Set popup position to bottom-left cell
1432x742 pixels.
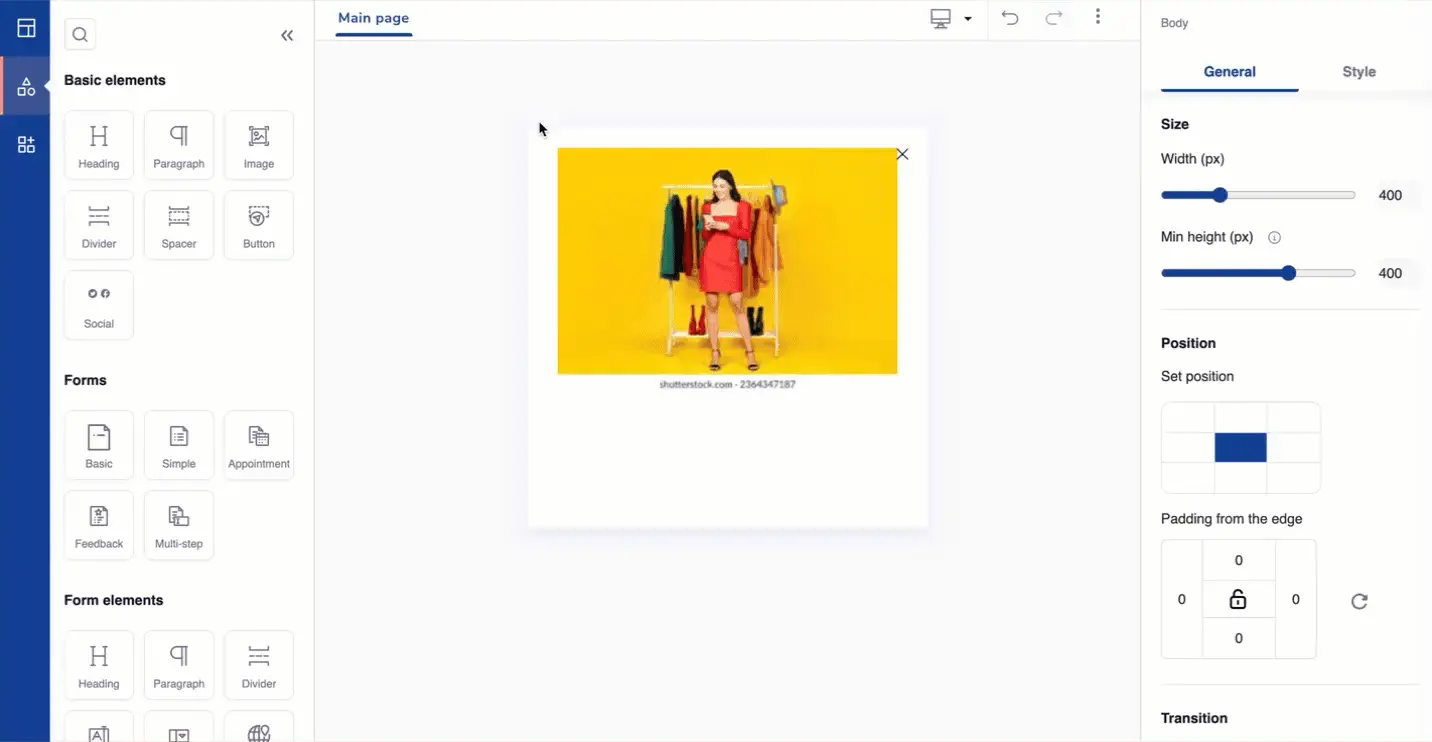(1188, 478)
